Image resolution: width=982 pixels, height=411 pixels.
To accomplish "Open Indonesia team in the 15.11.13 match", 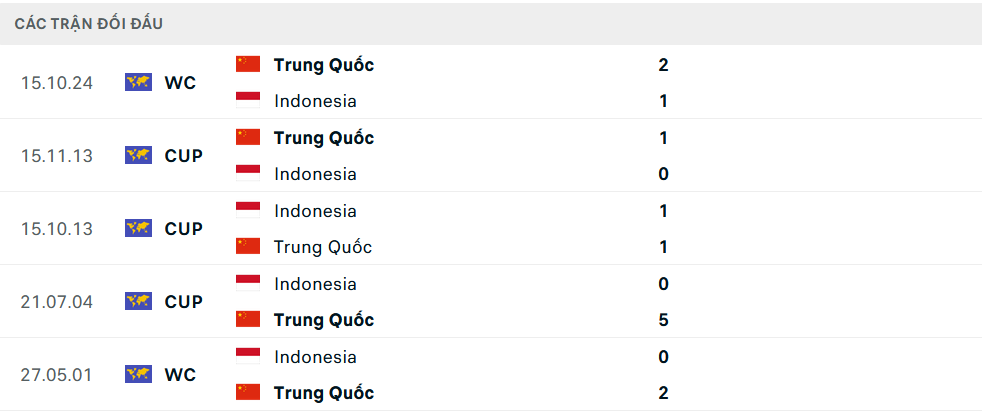I will click(x=315, y=174).
